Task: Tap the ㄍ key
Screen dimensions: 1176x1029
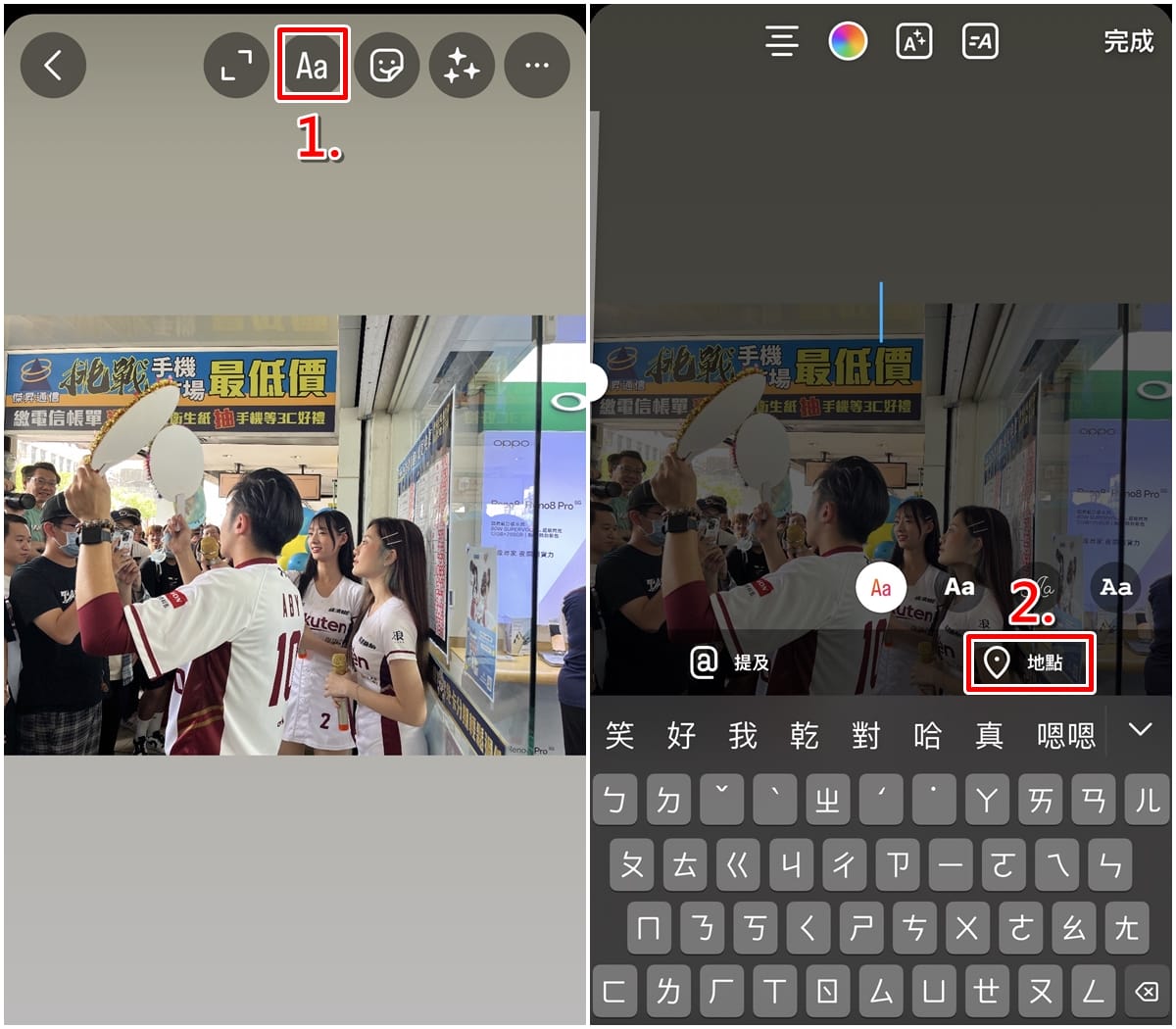Action: click(x=739, y=865)
